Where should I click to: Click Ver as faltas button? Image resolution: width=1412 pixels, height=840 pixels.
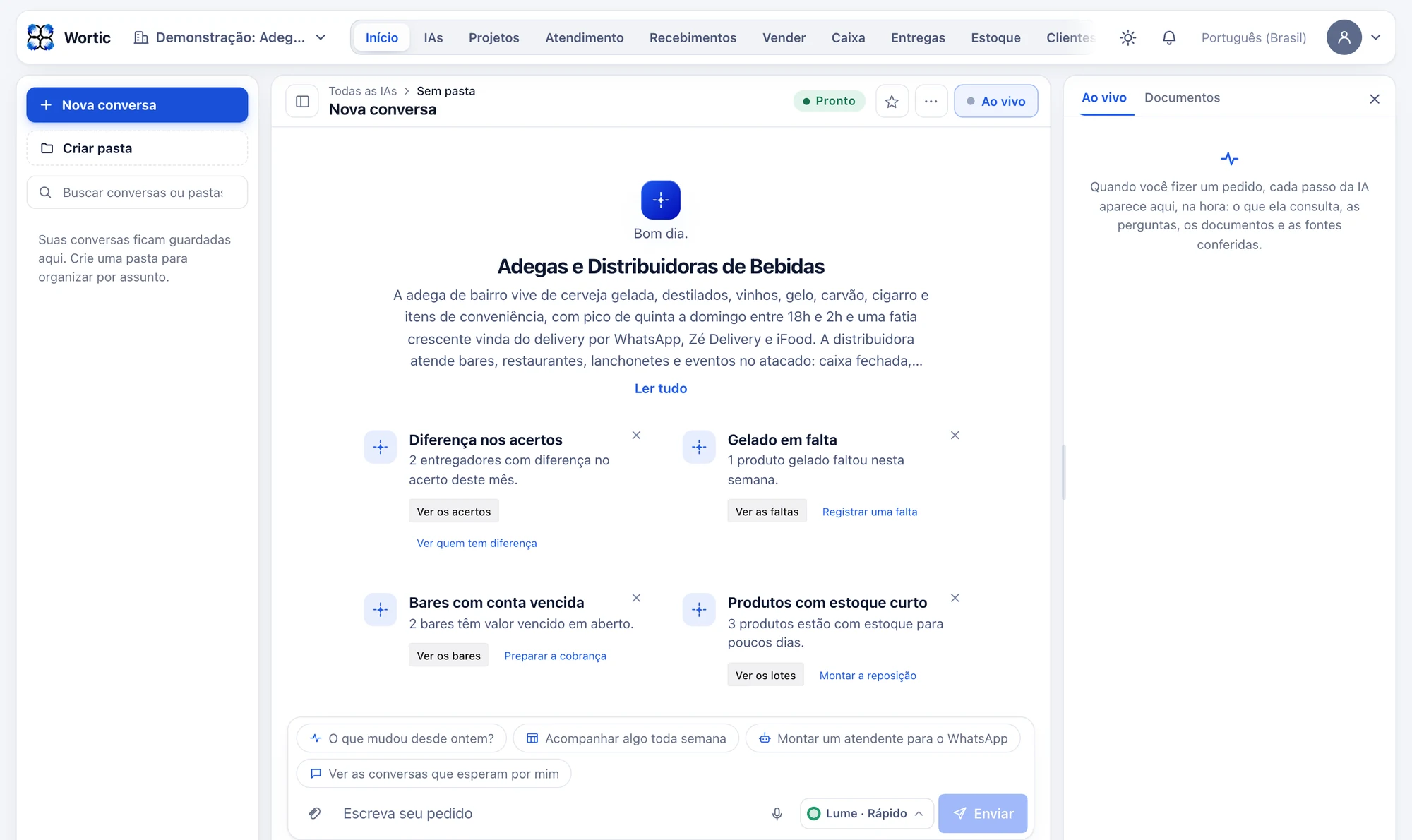(767, 511)
